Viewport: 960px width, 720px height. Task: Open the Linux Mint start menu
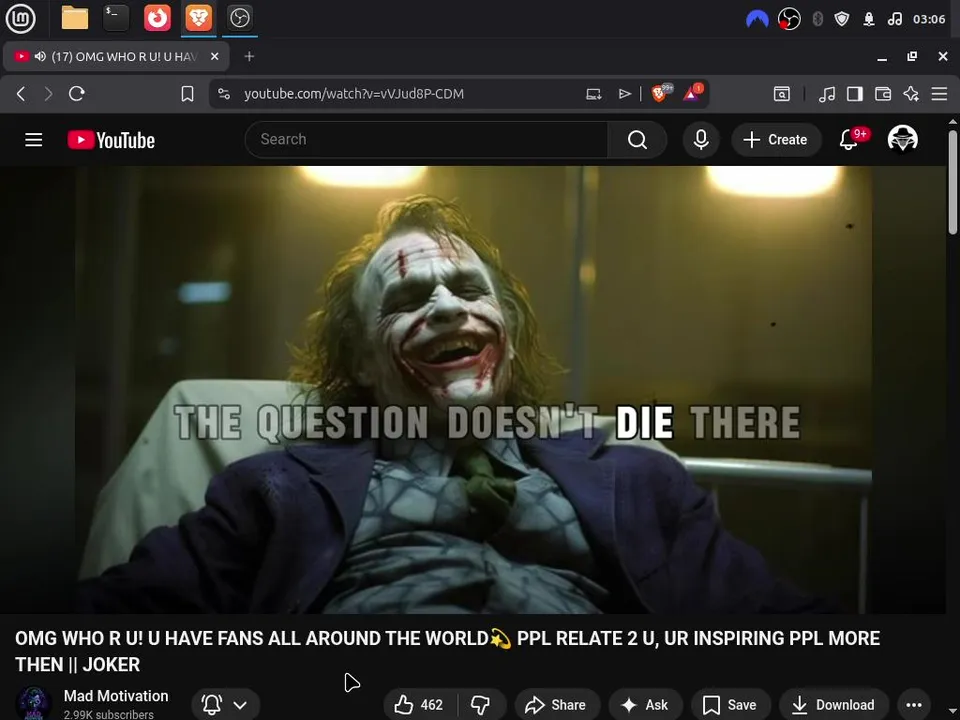(x=20, y=18)
